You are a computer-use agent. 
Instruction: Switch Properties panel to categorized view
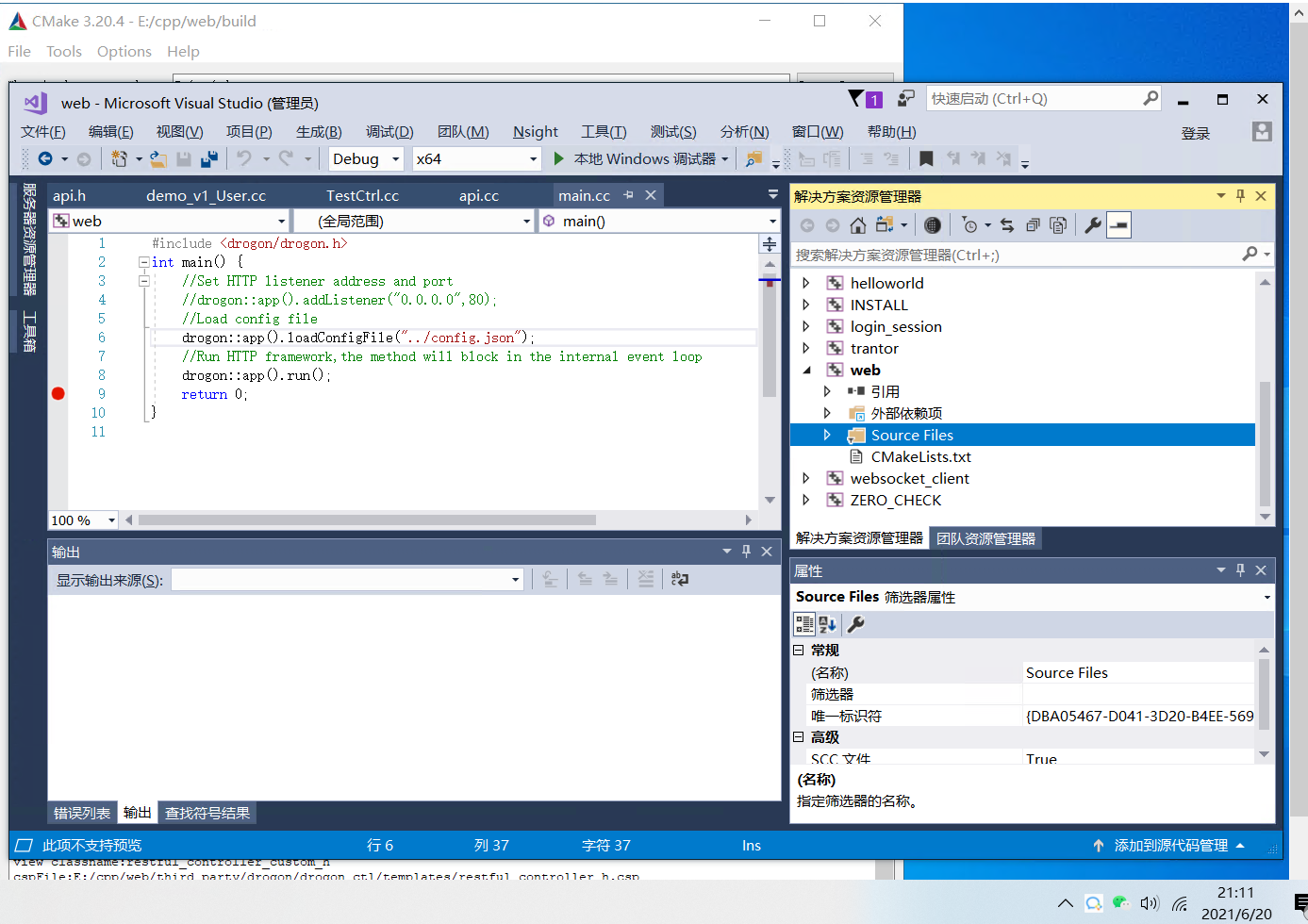click(x=804, y=623)
